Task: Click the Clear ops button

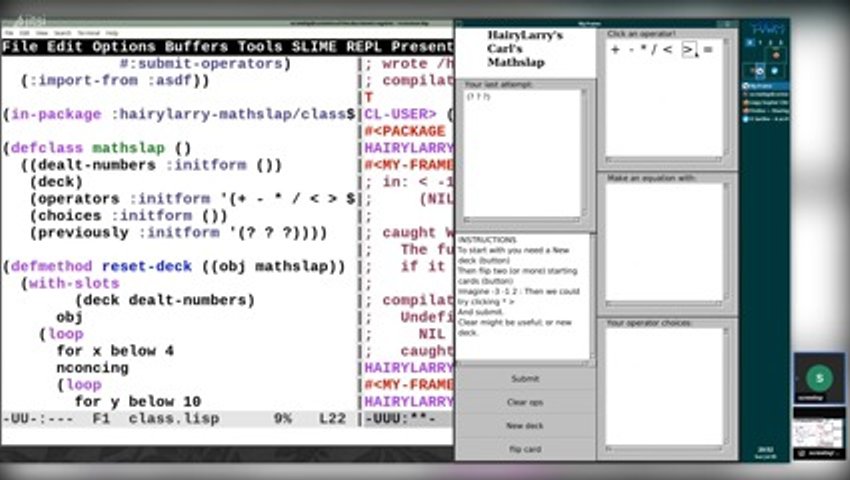Action: 525,402
